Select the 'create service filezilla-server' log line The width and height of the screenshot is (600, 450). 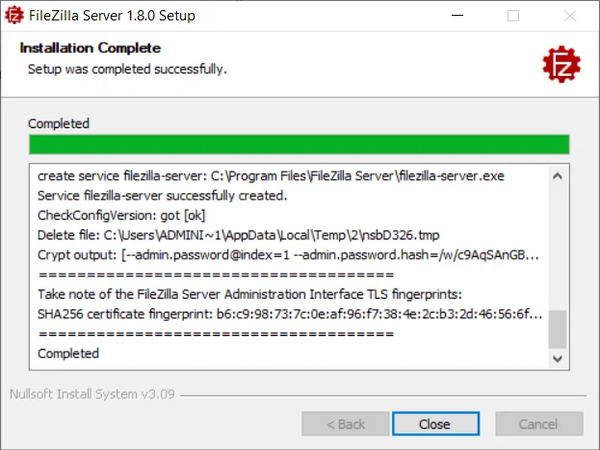(270, 176)
